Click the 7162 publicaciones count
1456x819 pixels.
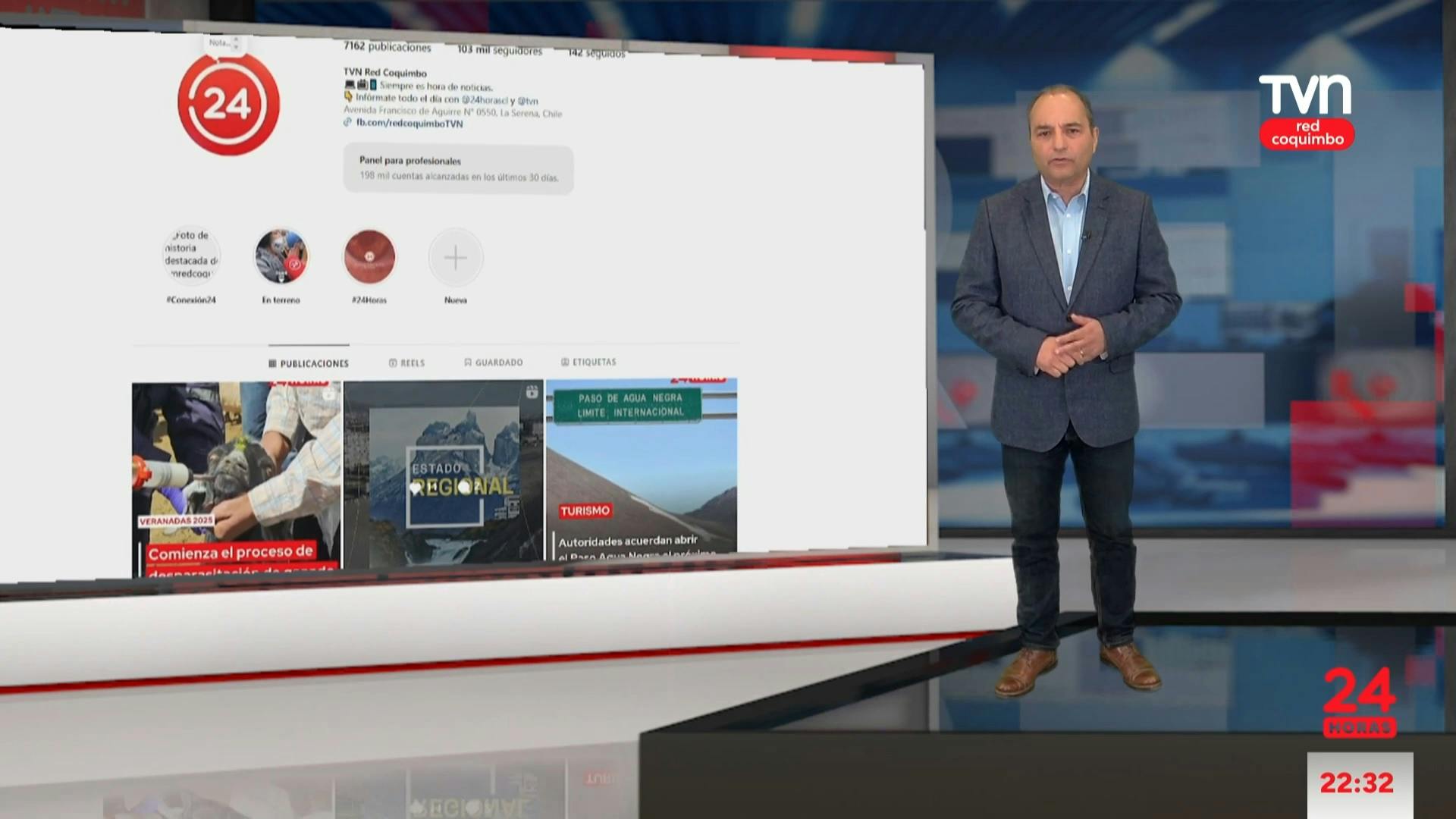coord(387,47)
